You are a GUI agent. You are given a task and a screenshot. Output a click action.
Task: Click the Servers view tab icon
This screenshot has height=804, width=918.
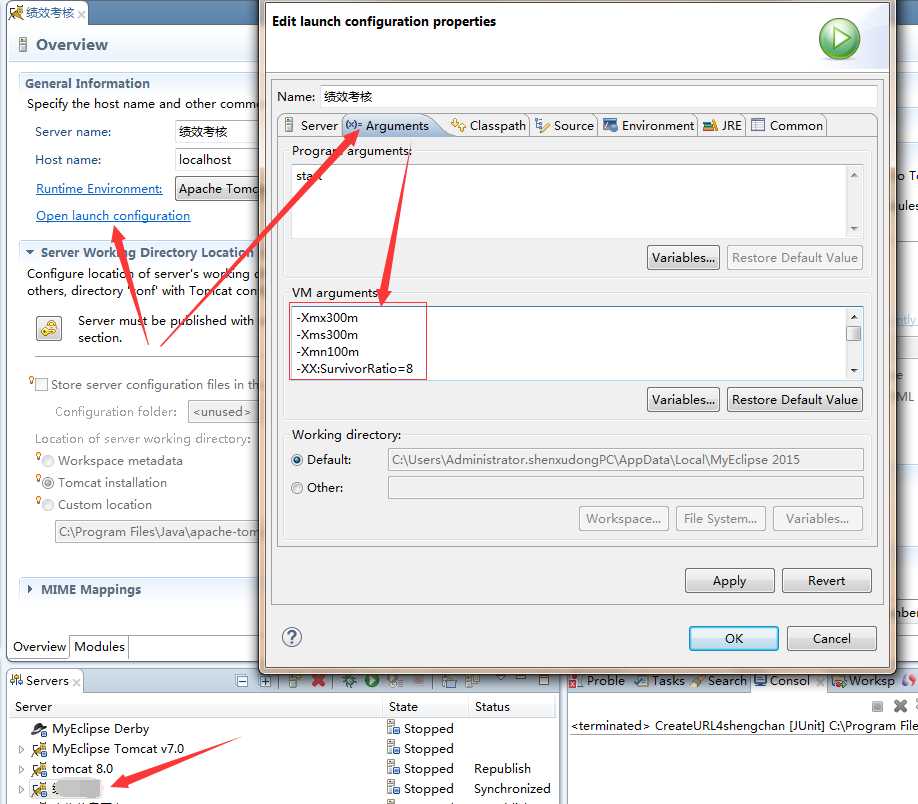click(x=16, y=680)
